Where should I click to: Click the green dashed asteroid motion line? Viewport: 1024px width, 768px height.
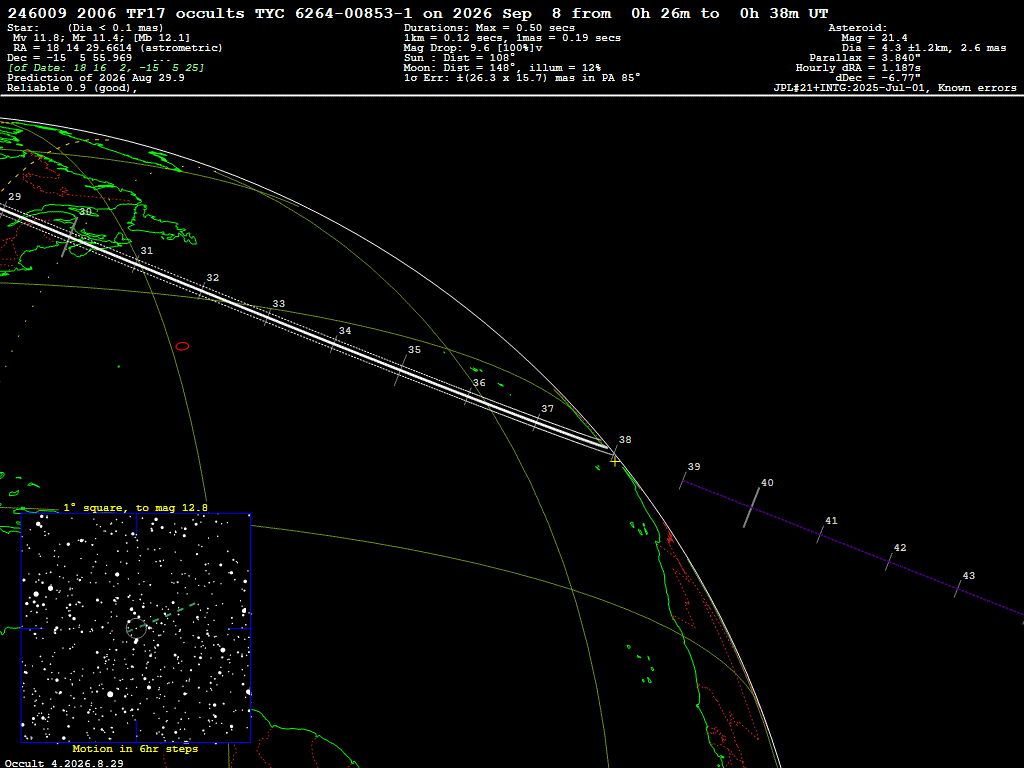point(168,615)
